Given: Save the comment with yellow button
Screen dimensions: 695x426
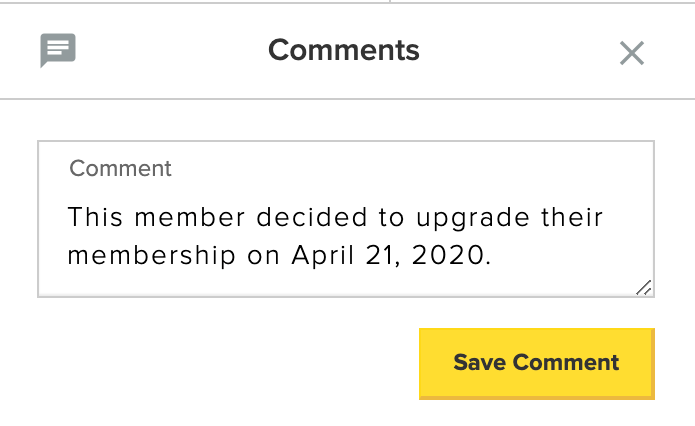Looking at the screenshot, I should click(x=536, y=362).
